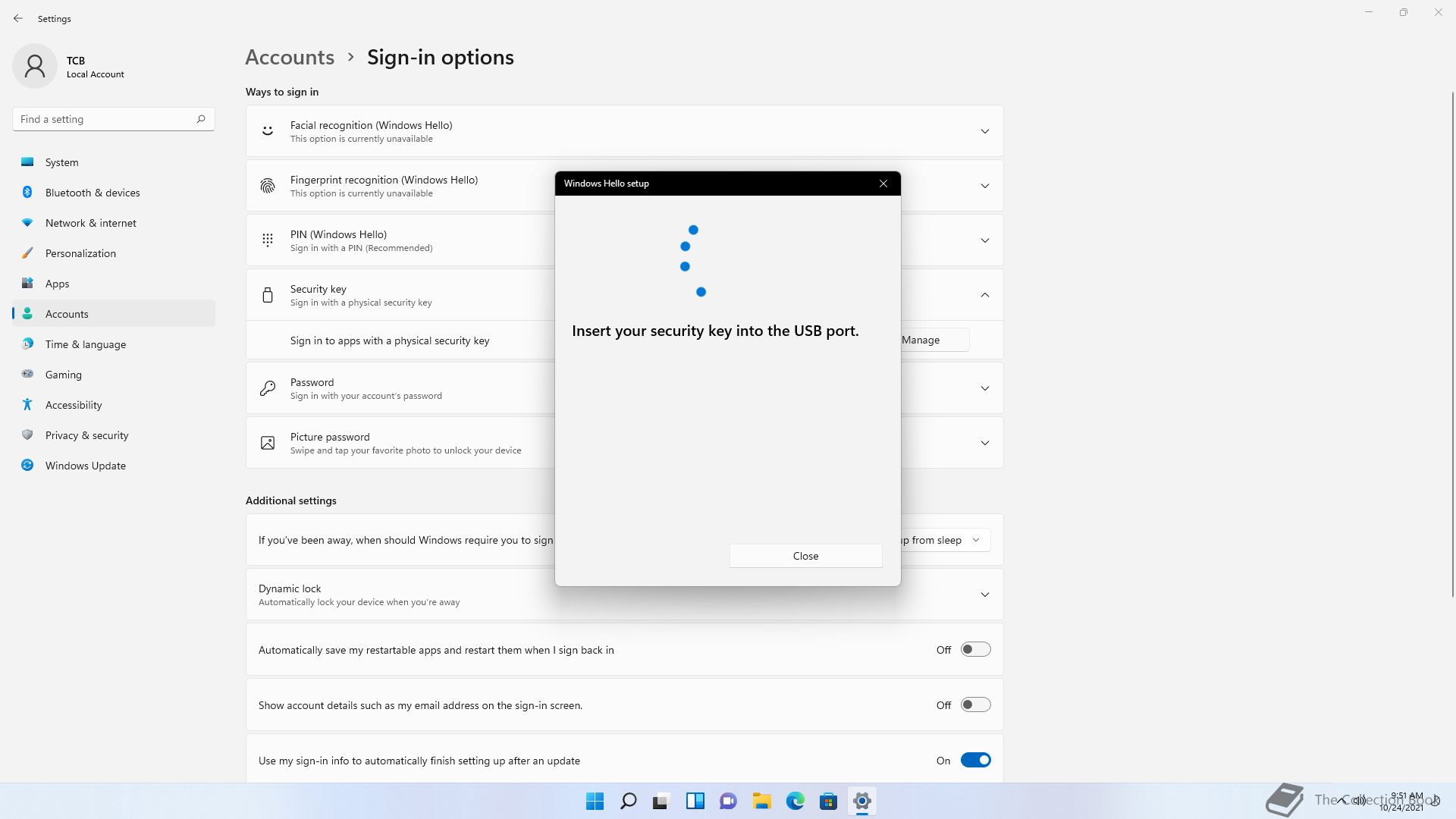1456x819 pixels.
Task: Open the wake from sleep sign-in dropdown
Action: click(x=945, y=540)
